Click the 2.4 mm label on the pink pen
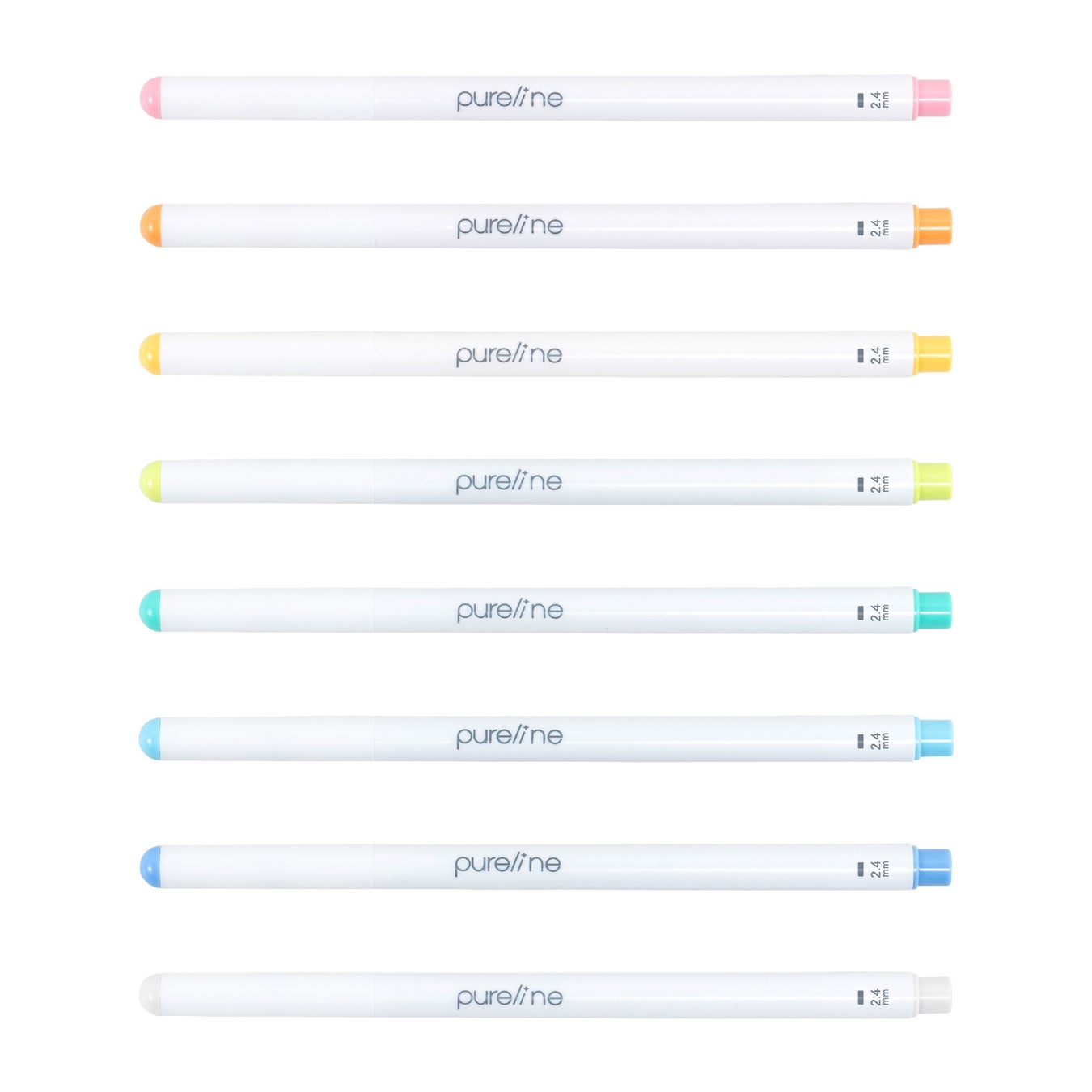The image size is (1092, 1092). tap(878, 99)
